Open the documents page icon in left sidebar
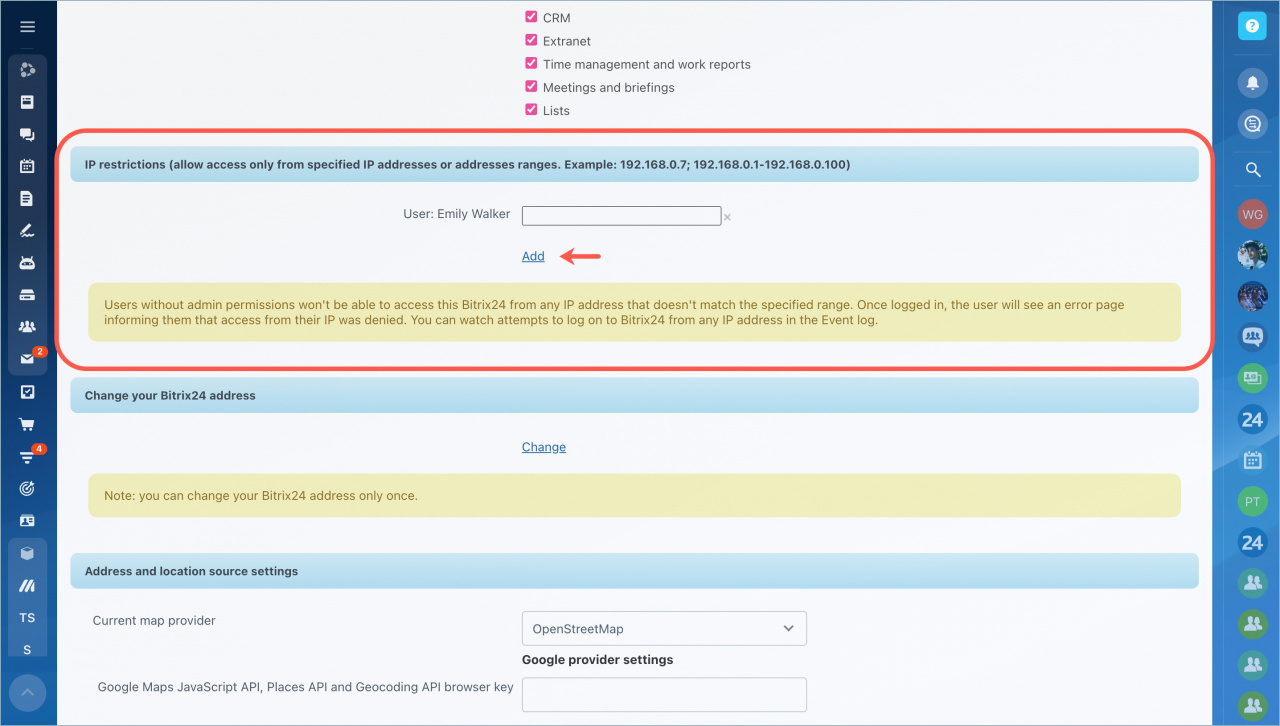 (x=27, y=198)
